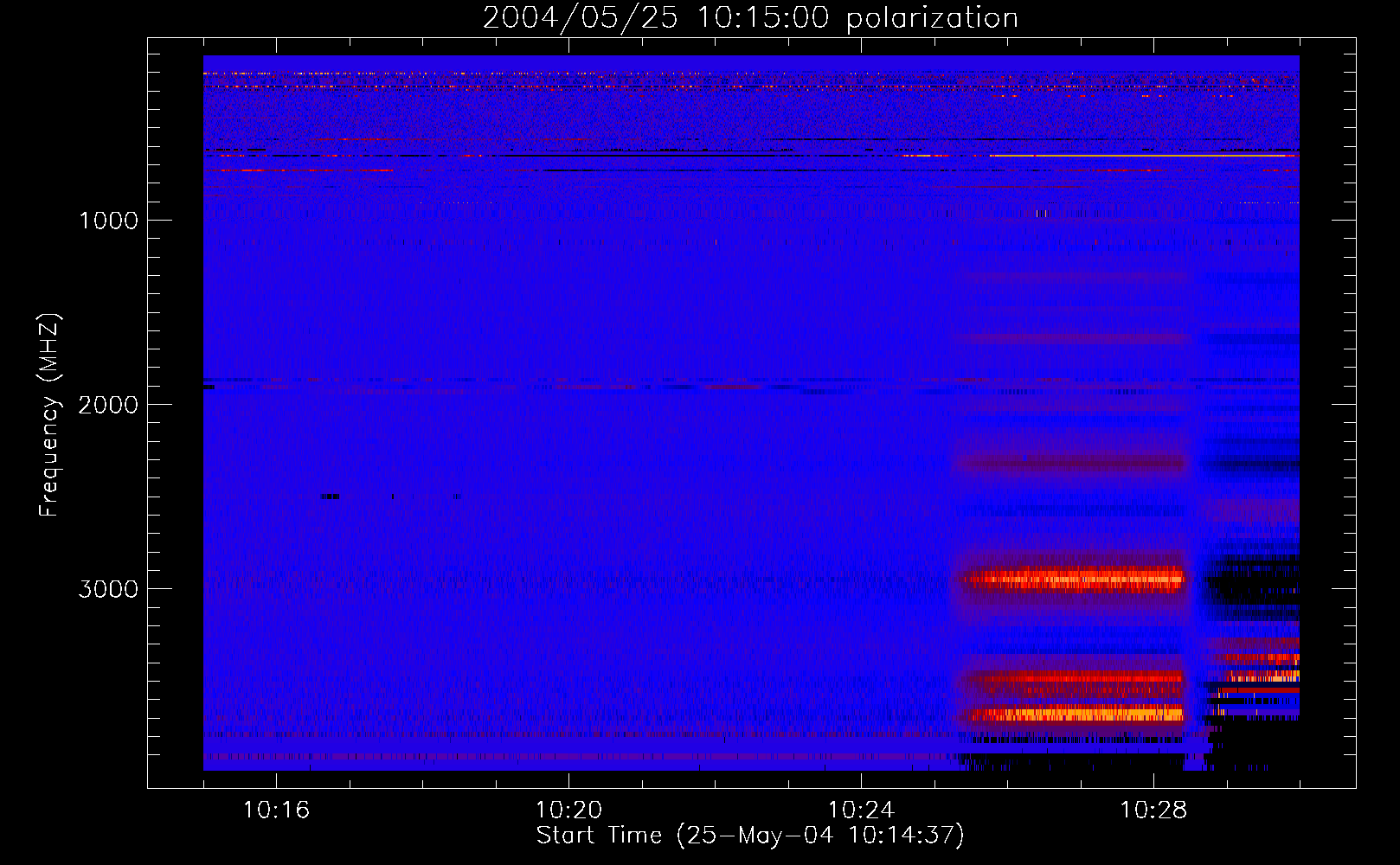
Task: Click the bright emission band near 3000 MHz
Action: (x=1075, y=578)
